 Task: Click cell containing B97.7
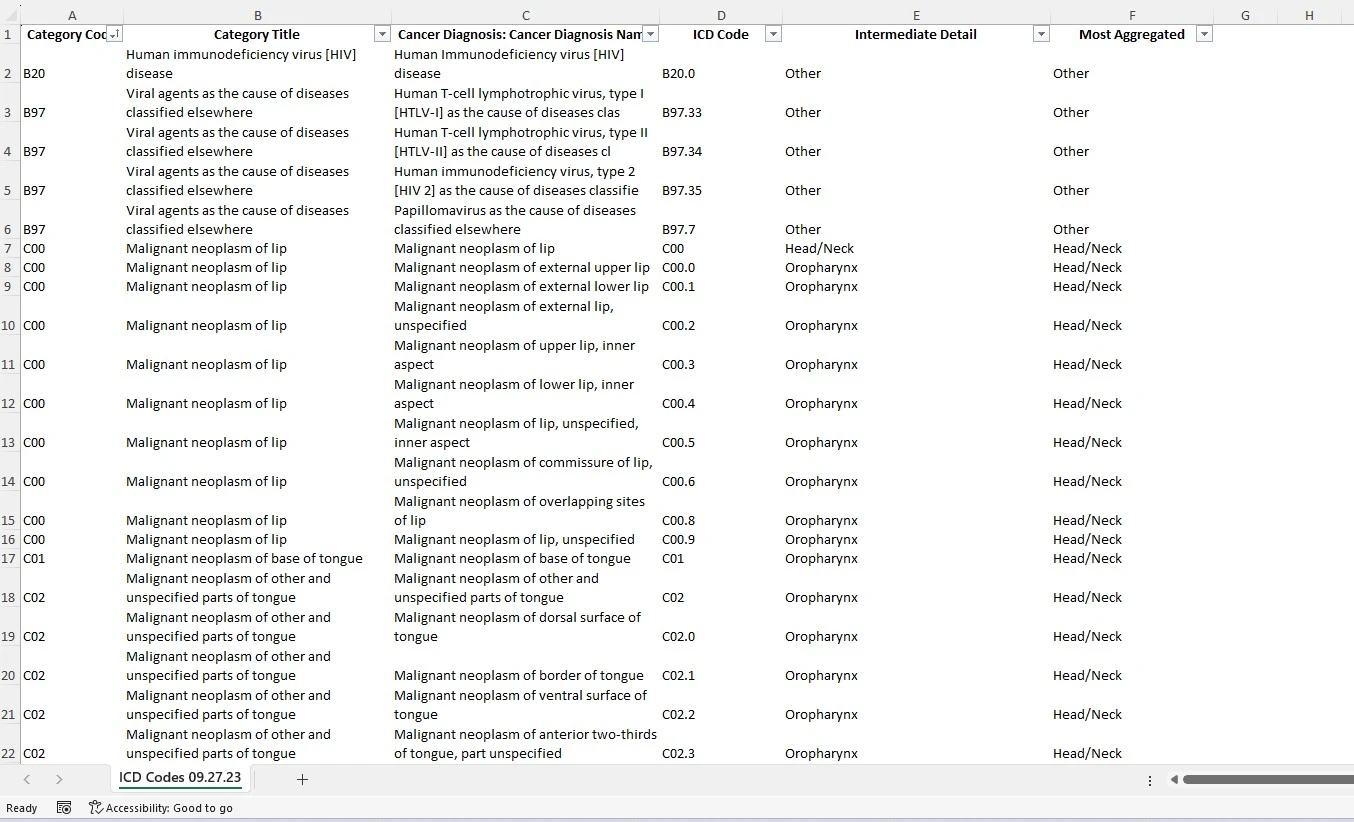[x=721, y=220]
